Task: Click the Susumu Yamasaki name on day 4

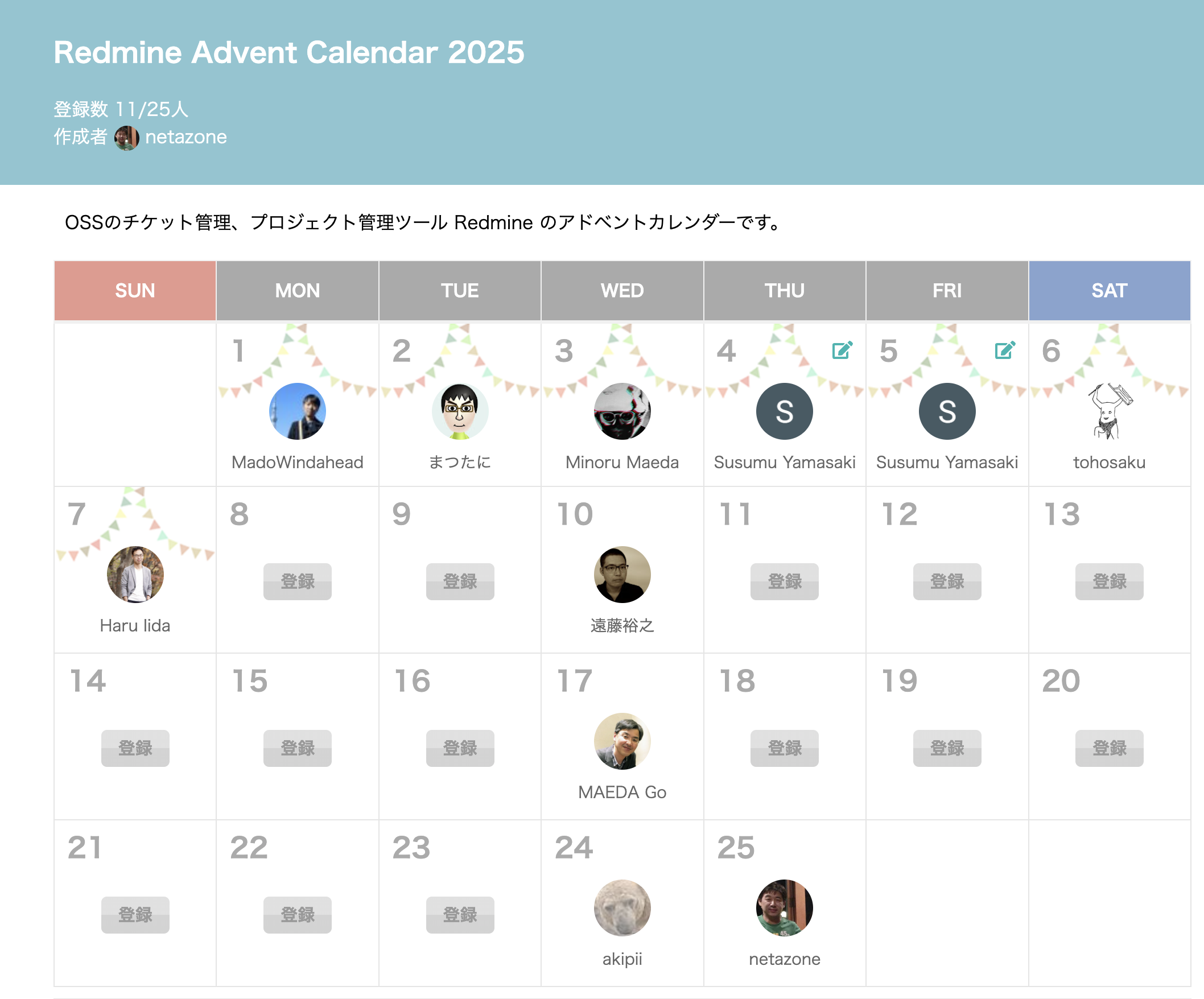Action: (x=784, y=462)
